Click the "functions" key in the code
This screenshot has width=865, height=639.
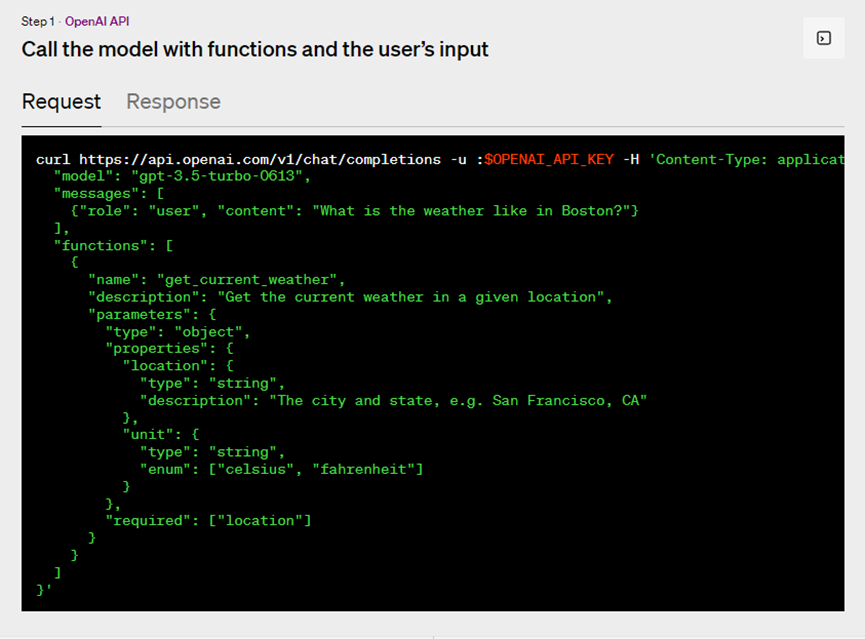pos(97,246)
